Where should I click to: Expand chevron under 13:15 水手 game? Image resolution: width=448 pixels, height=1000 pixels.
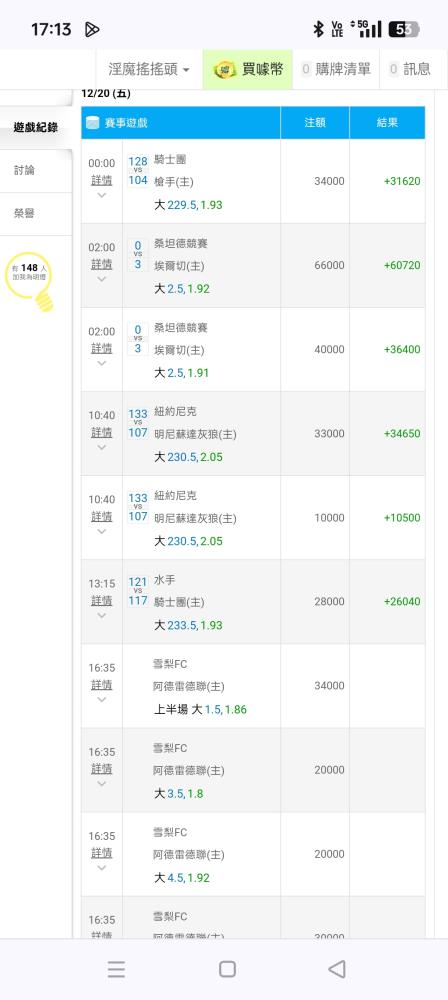pos(101,615)
